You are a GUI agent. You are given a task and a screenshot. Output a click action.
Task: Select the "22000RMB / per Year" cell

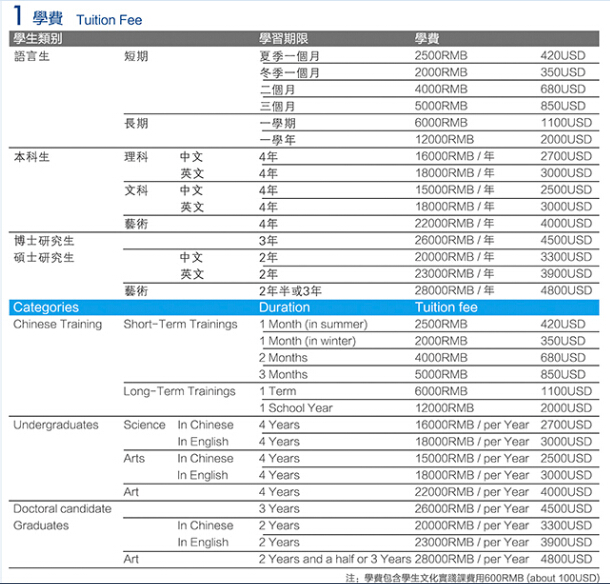pyautogui.click(x=472, y=492)
